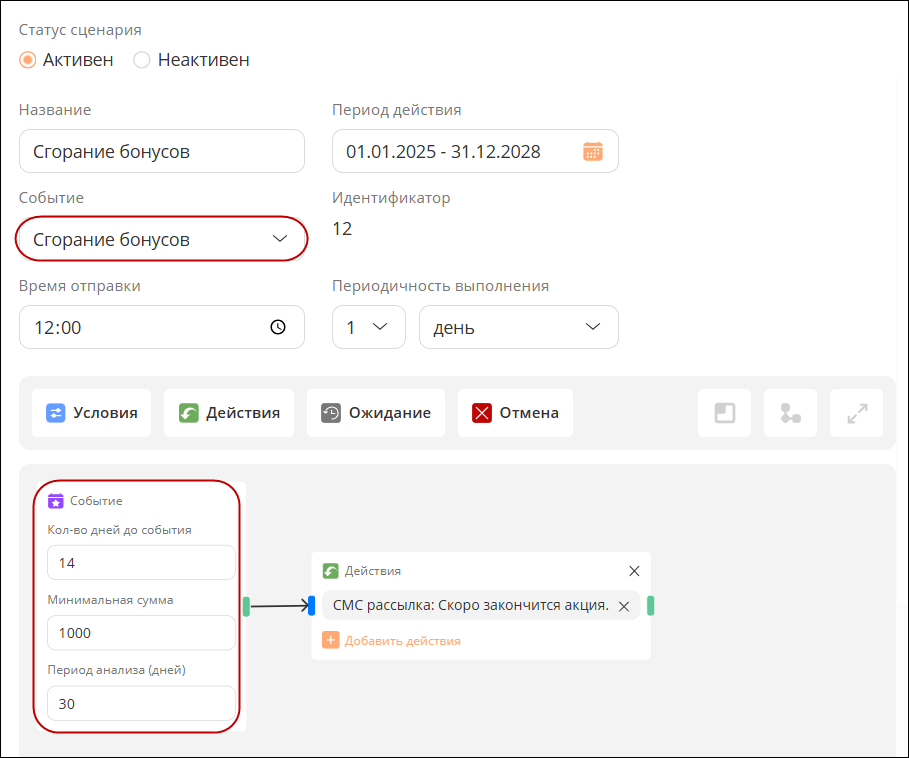The width and height of the screenshot is (909, 758).
Task: Open periodicity number dropdown showing 1
Action: coord(369,327)
